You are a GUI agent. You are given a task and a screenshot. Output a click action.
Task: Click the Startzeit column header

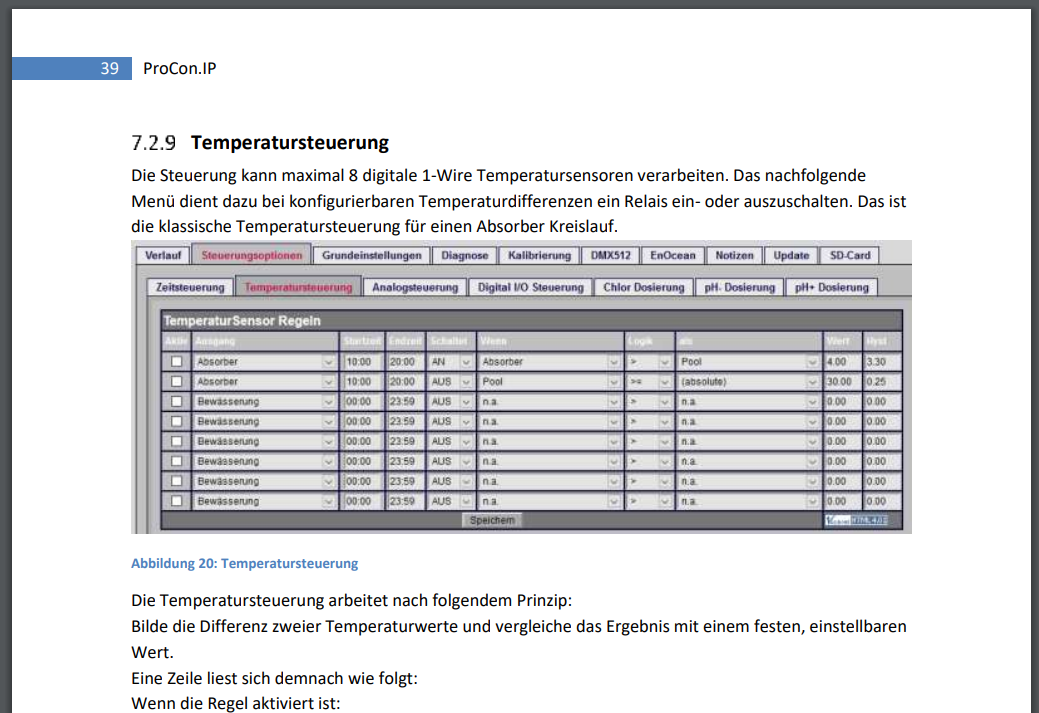(x=362, y=341)
